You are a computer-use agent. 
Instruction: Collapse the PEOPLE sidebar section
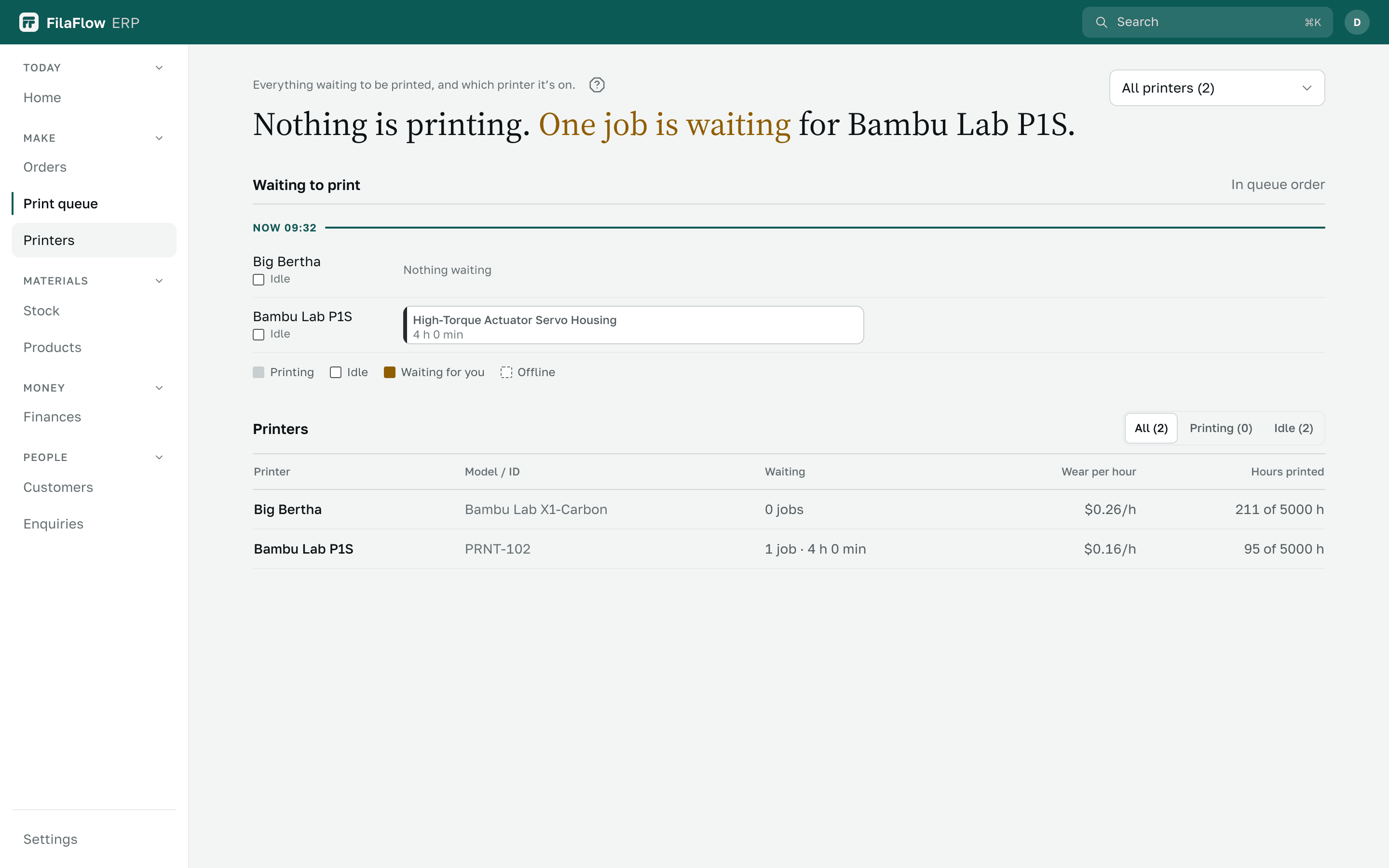coord(159,458)
